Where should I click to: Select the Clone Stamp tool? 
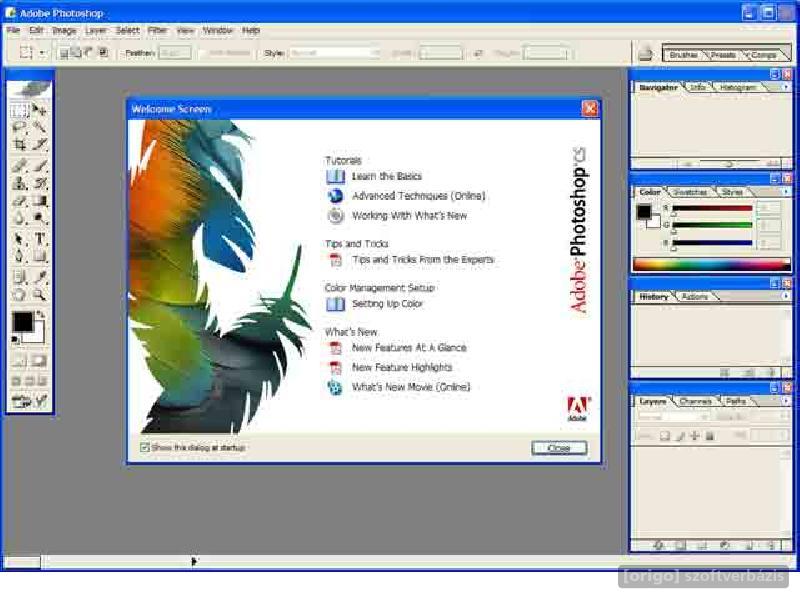(x=19, y=183)
